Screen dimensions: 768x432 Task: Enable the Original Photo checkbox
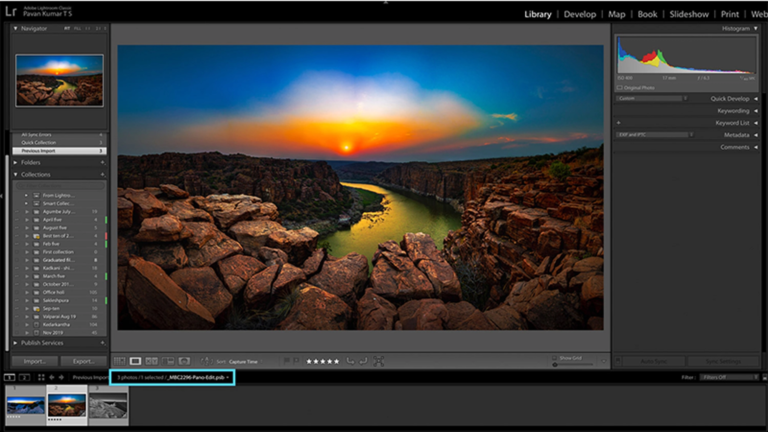pos(620,88)
